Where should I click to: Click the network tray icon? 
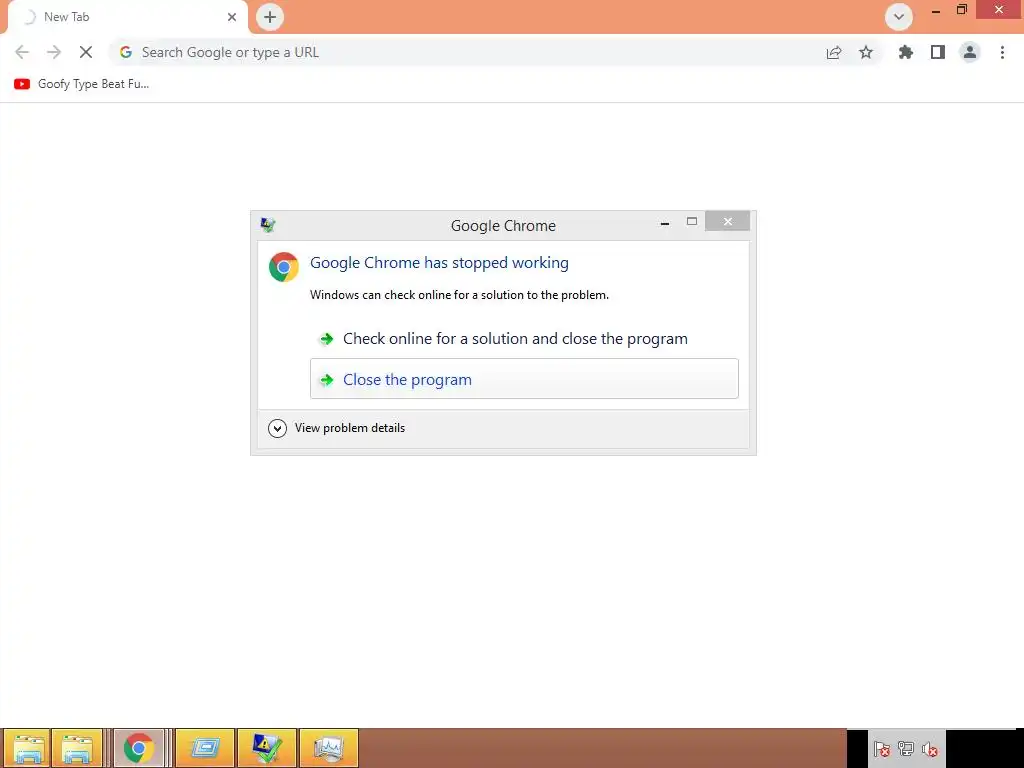(x=906, y=748)
